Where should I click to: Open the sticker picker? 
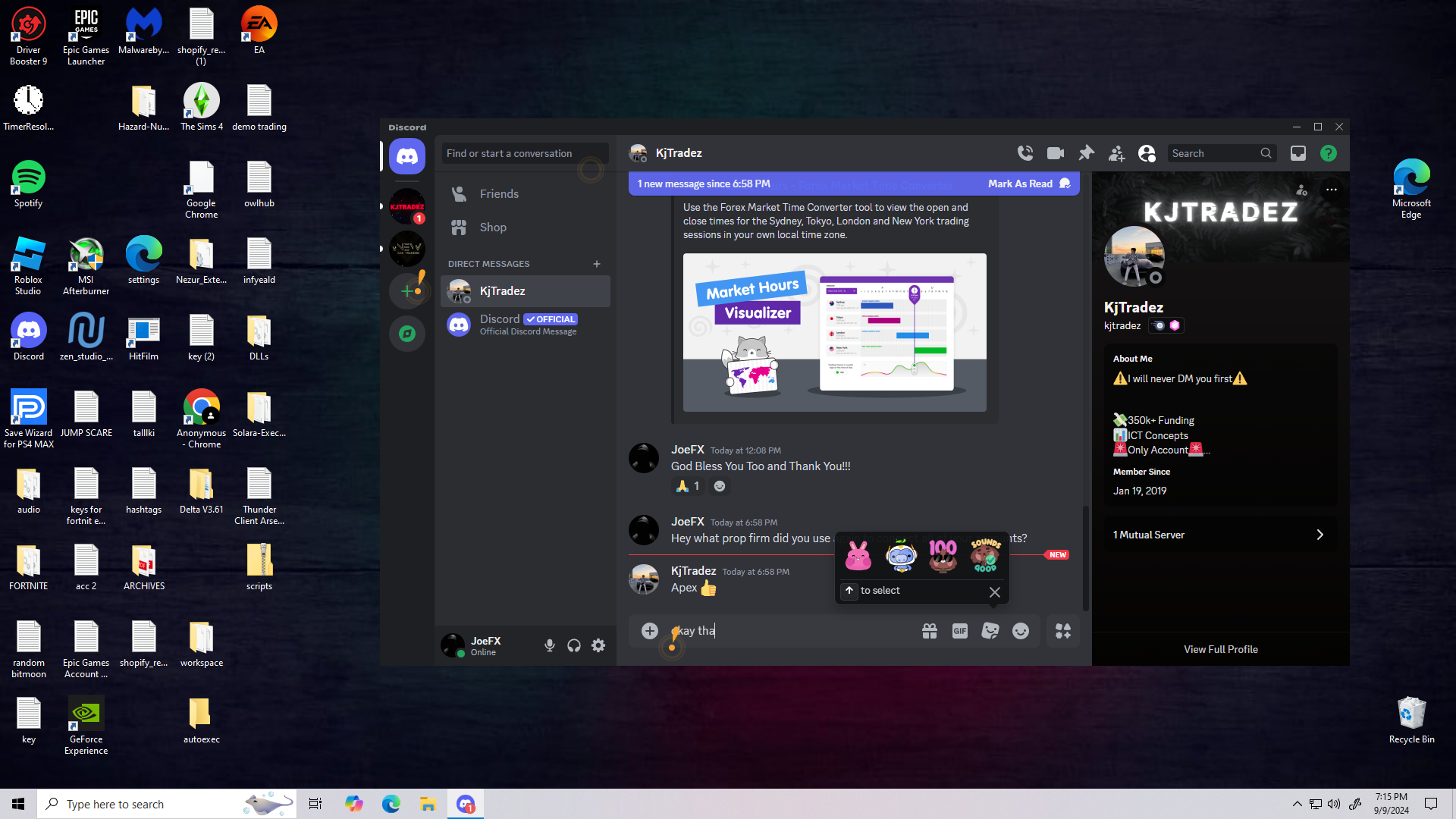[990, 631]
